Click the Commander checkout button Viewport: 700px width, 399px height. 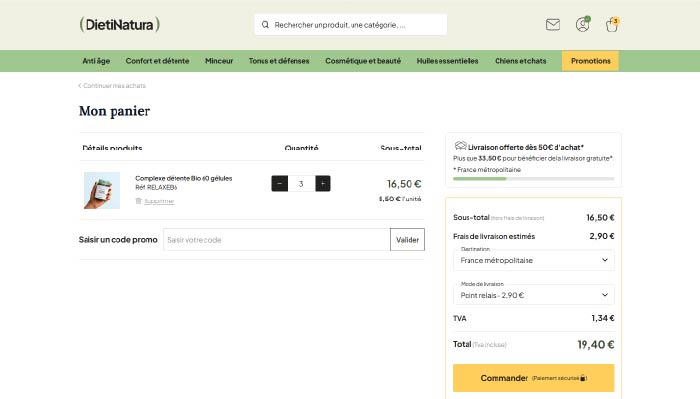[533, 378]
